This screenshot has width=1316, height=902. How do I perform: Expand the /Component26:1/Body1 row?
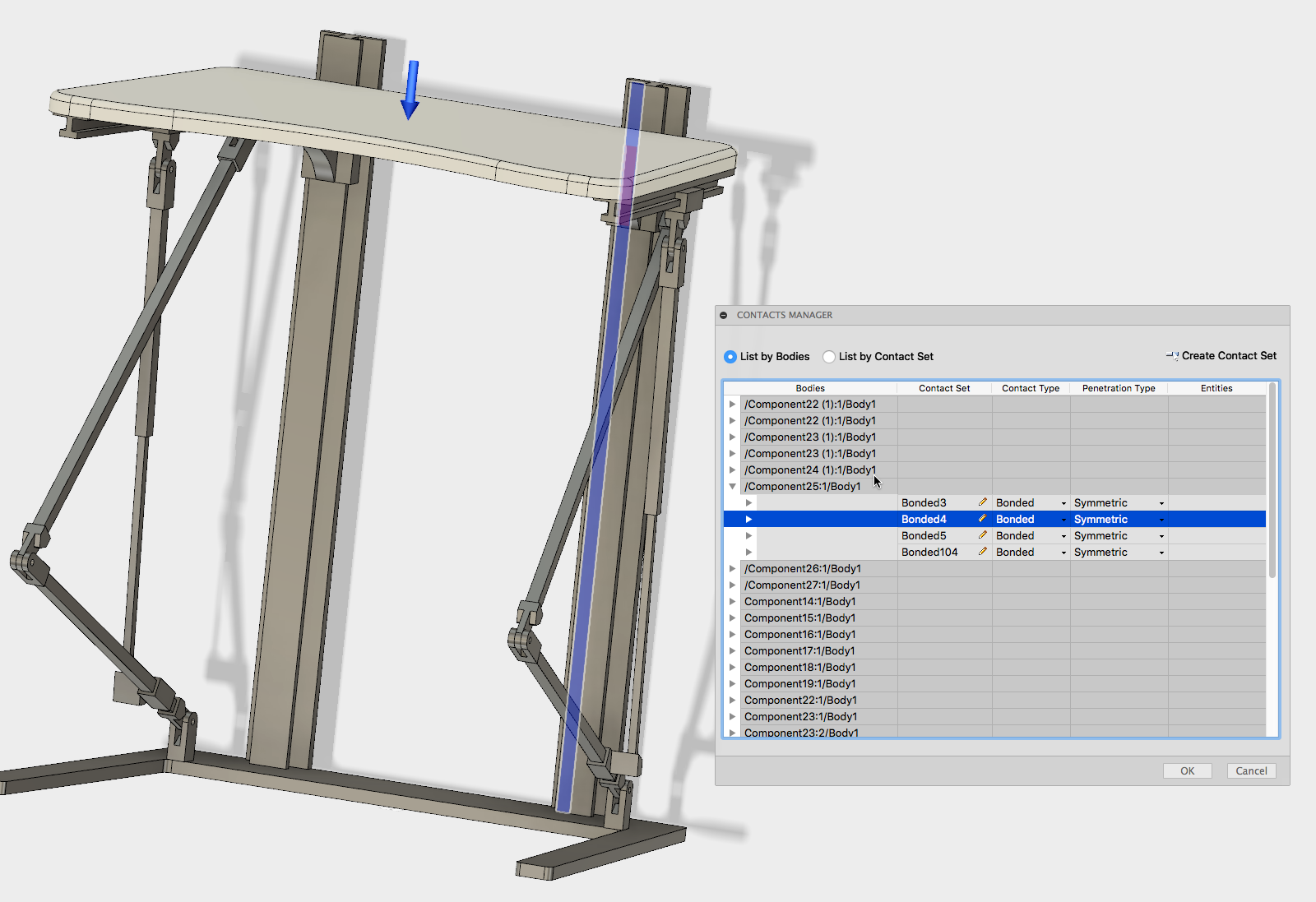(x=732, y=568)
